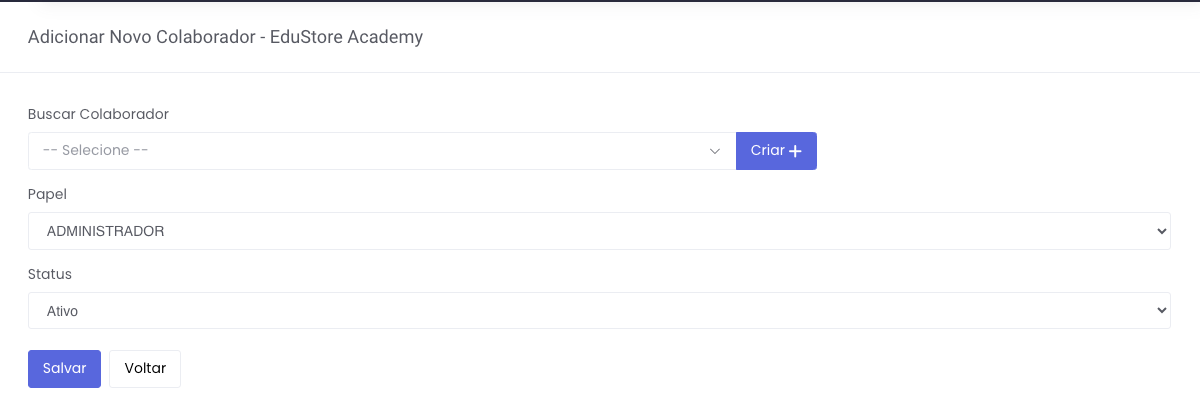Image resolution: width=1200 pixels, height=406 pixels.
Task: Click the Papel field label
Action: (x=47, y=194)
